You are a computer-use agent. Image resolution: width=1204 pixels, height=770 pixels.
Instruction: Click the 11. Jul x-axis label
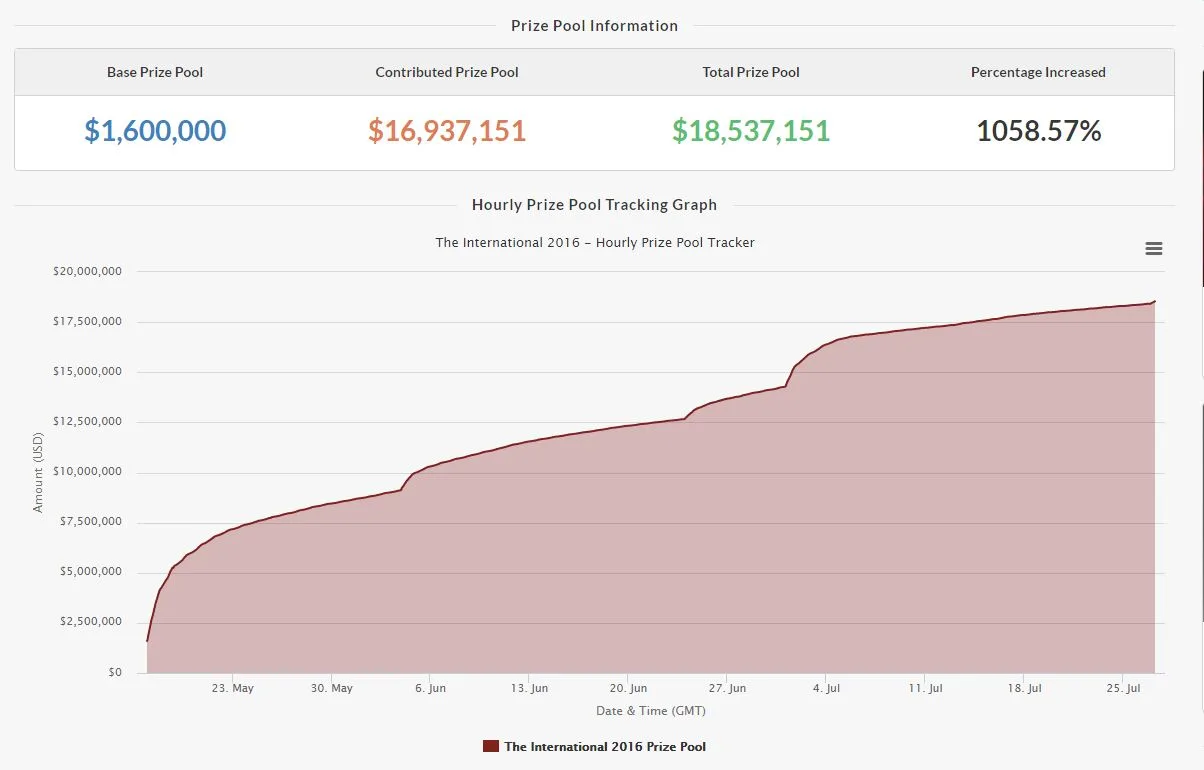coord(925,688)
